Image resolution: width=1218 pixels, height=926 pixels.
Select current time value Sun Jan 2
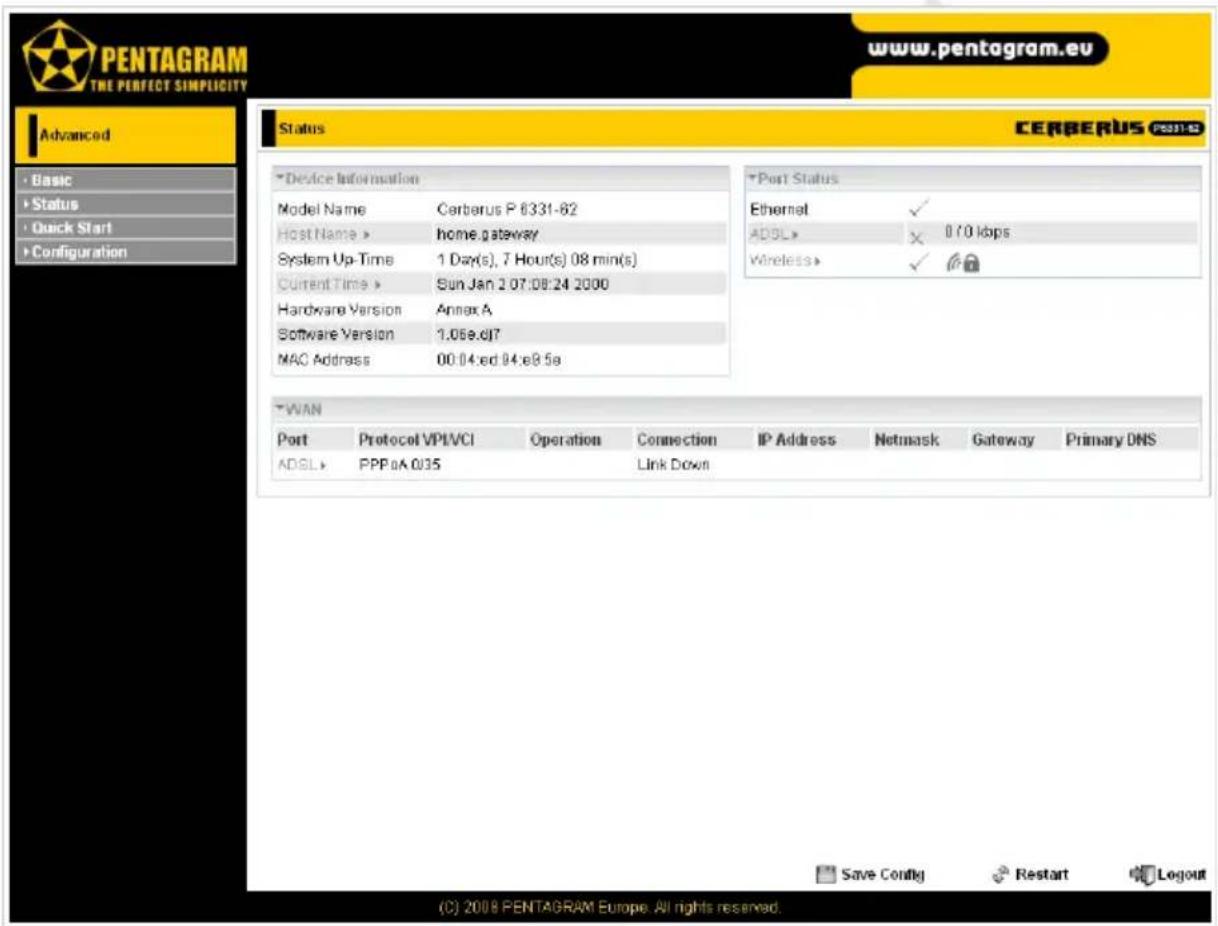point(523,284)
